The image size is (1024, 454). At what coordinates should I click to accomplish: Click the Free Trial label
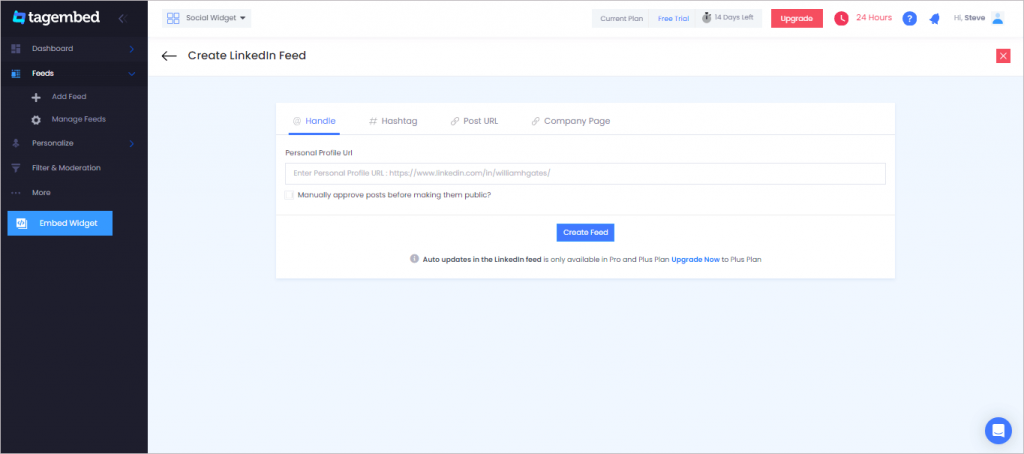point(673,18)
